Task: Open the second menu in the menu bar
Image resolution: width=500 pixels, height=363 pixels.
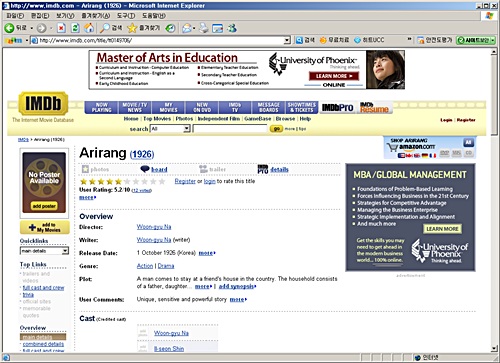Action: coord(40,16)
